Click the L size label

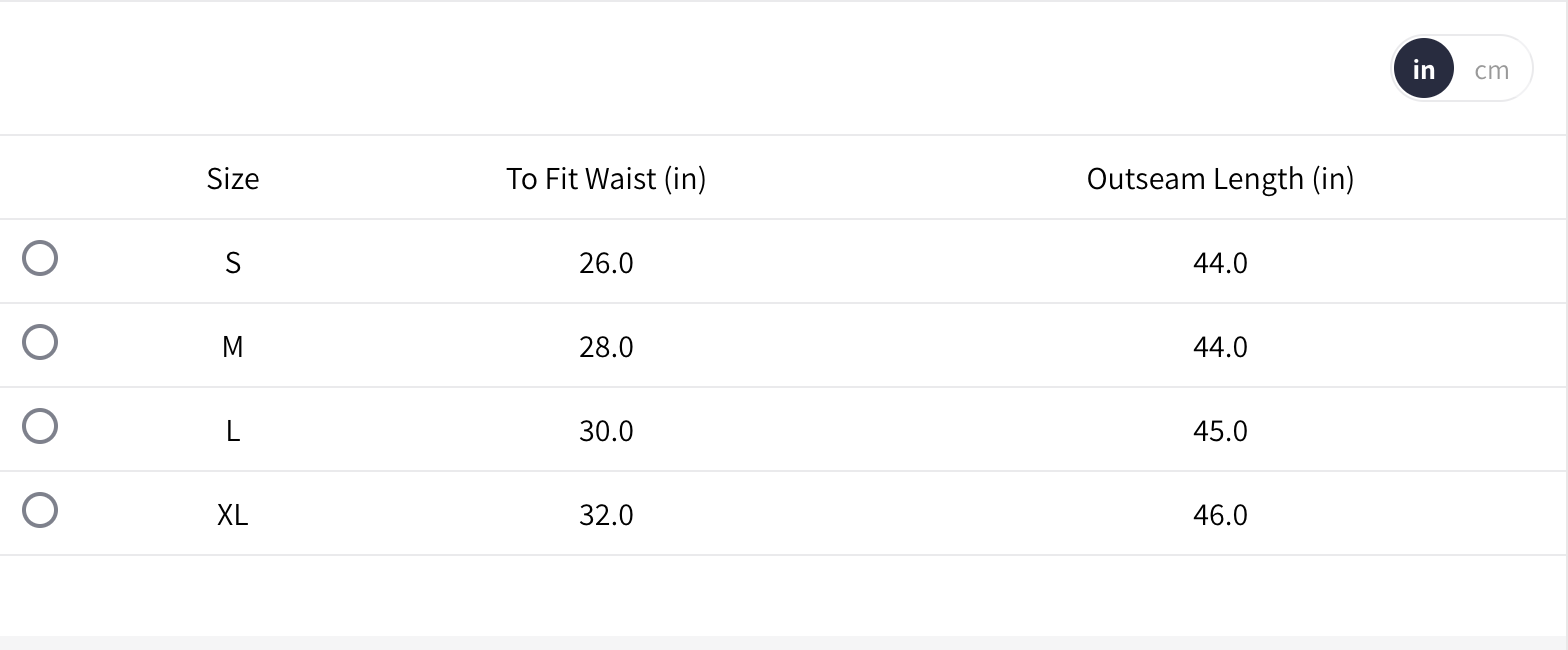pos(233,431)
